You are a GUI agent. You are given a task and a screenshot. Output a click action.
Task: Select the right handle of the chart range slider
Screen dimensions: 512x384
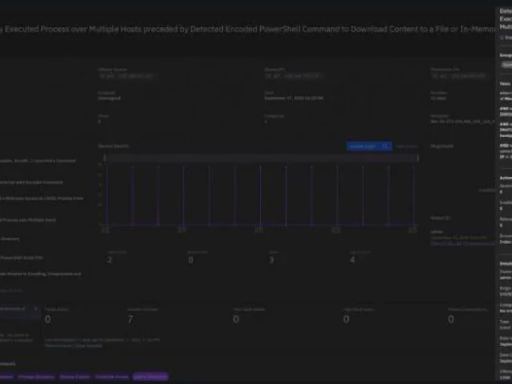tap(417, 158)
